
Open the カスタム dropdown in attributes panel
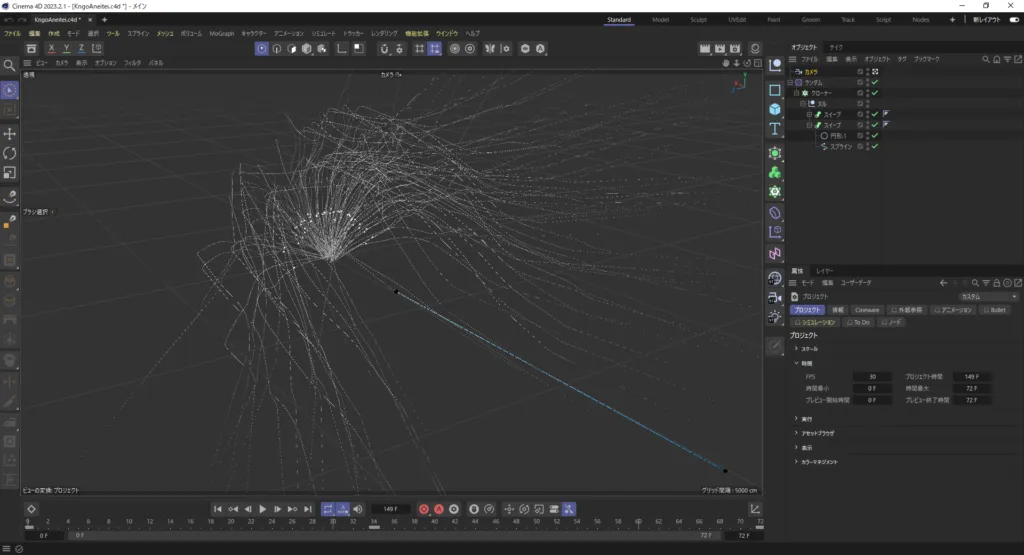pyautogui.click(x=988, y=297)
